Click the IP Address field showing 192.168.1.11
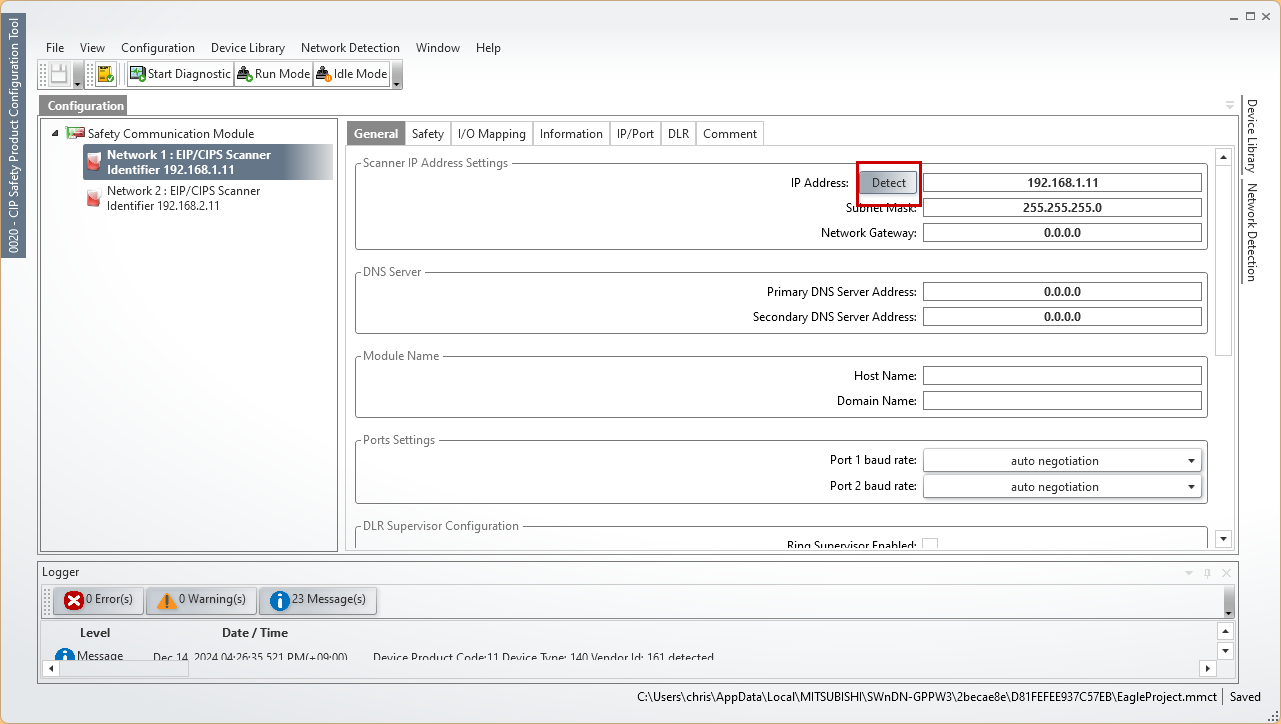The width and height of the screenshot is (1281, 724). [1062, 183]
